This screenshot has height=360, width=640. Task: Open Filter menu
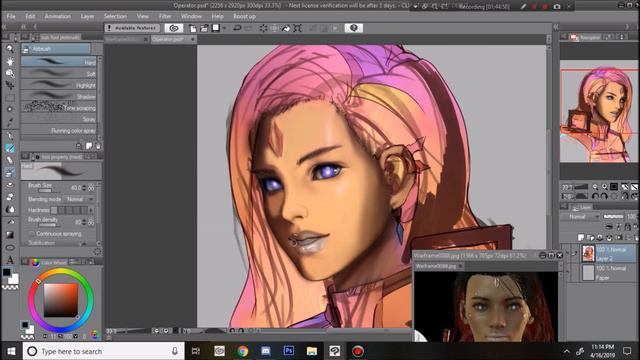[165, 16]
